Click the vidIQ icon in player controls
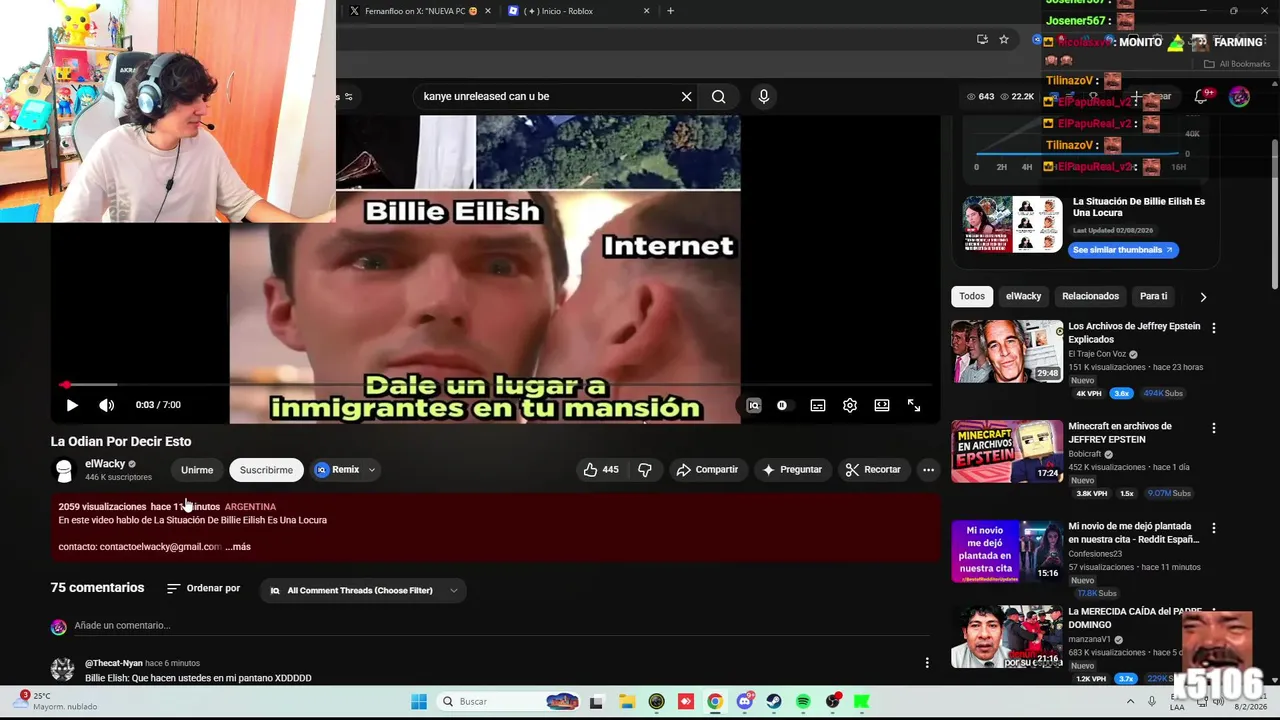1280x720 pixels. coord(754,405)
